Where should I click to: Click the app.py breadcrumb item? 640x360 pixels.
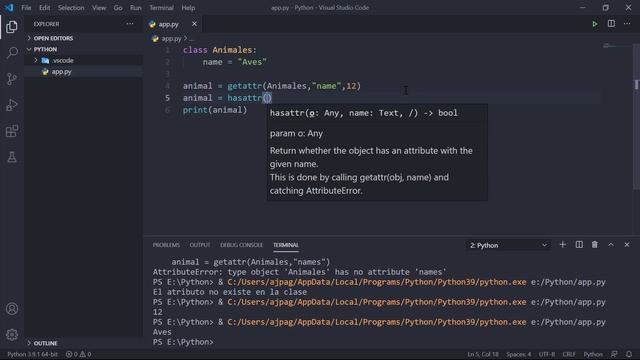coord(171,39)
